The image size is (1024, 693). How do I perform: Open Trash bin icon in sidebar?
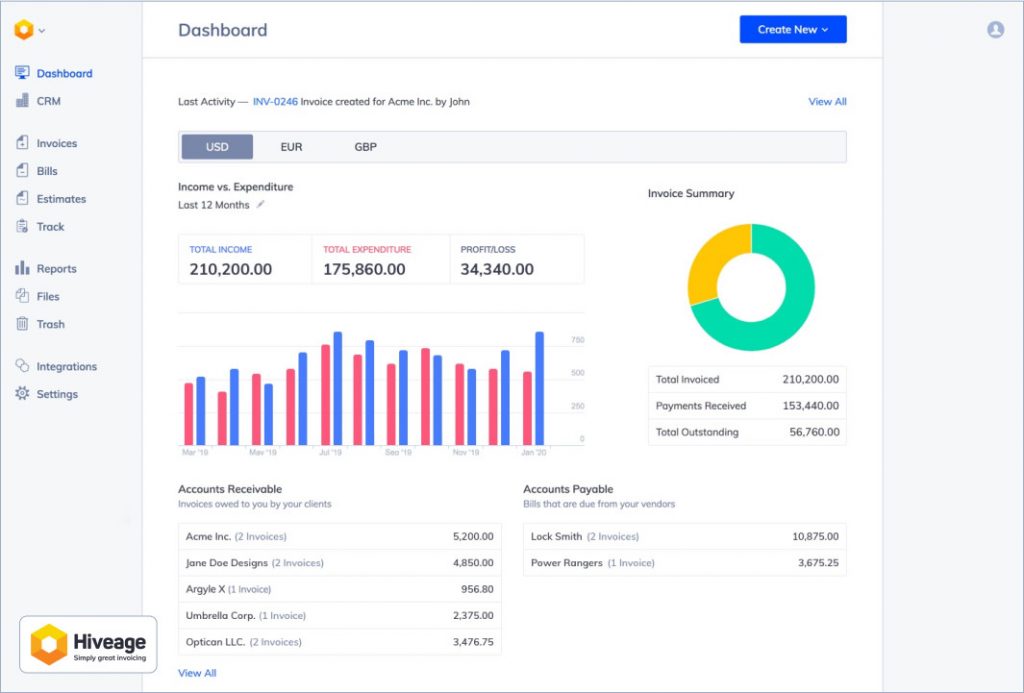pyautogui.click(x=22, y=324)
